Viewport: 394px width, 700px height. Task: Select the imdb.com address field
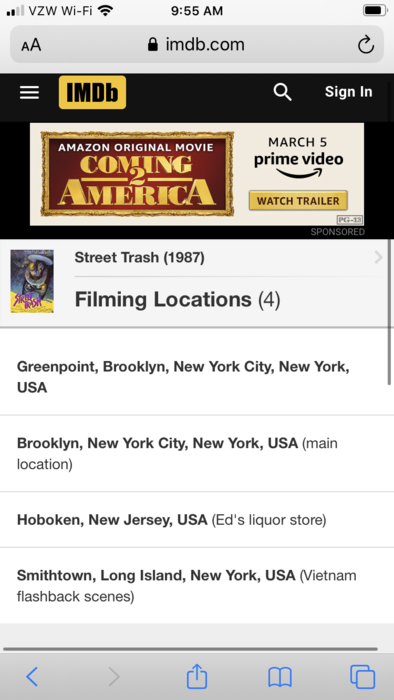[197, 44]
